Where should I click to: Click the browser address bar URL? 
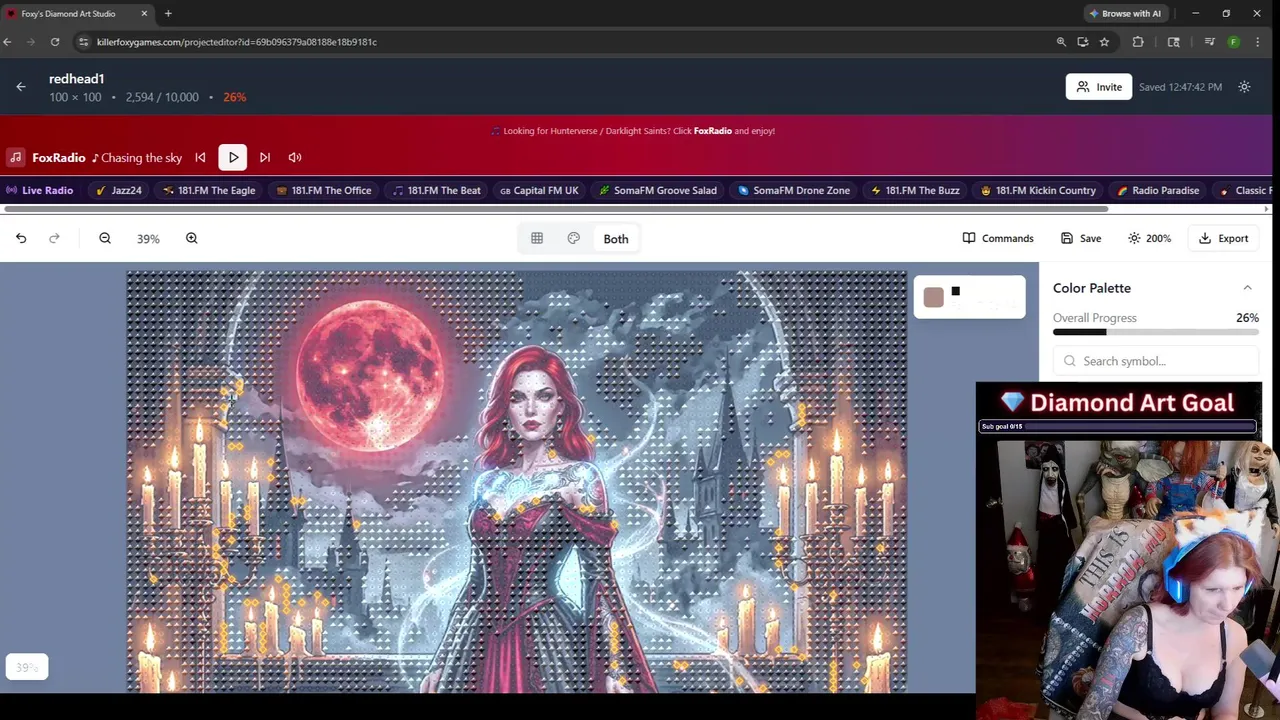[x=237, y=42]
